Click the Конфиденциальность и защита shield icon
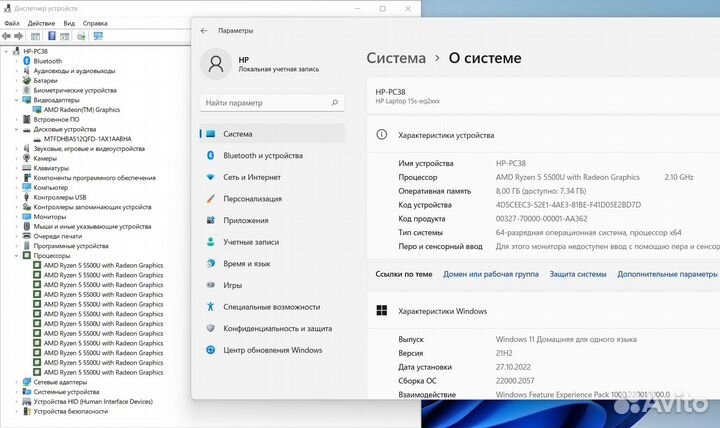The height and width of the screenshot is (428, 720). pyautogui.click(x=211, y=328)
